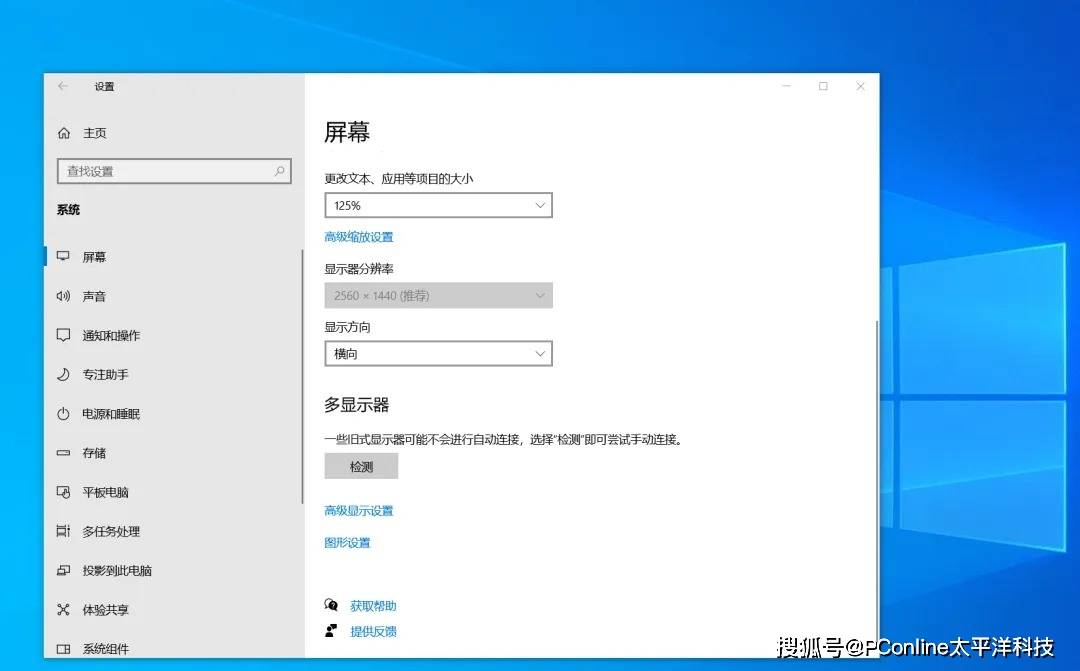Open the 图形设置 link

(x=347, y=543)
